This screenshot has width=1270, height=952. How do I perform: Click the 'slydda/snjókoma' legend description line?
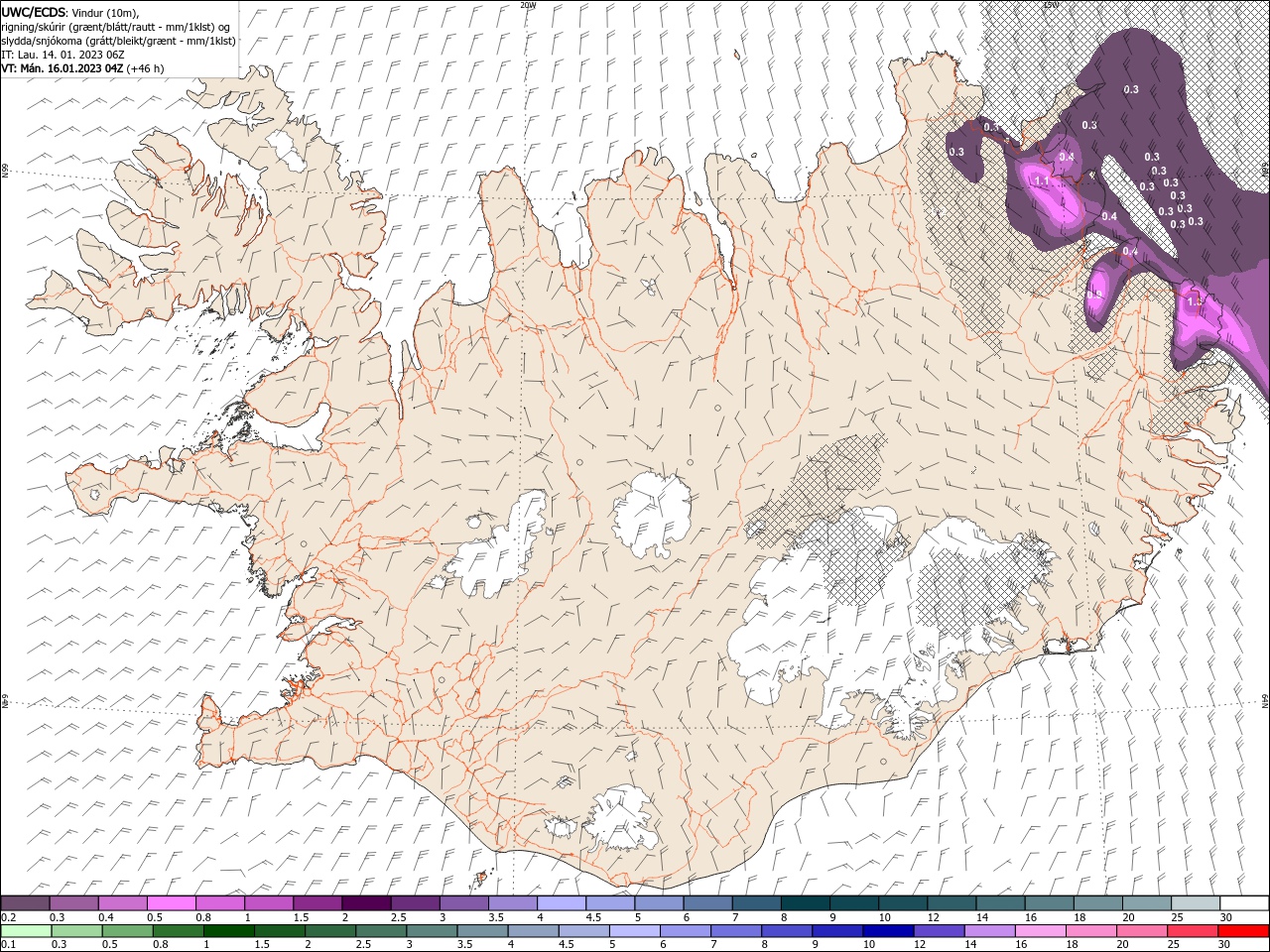(x=118, y=41)
